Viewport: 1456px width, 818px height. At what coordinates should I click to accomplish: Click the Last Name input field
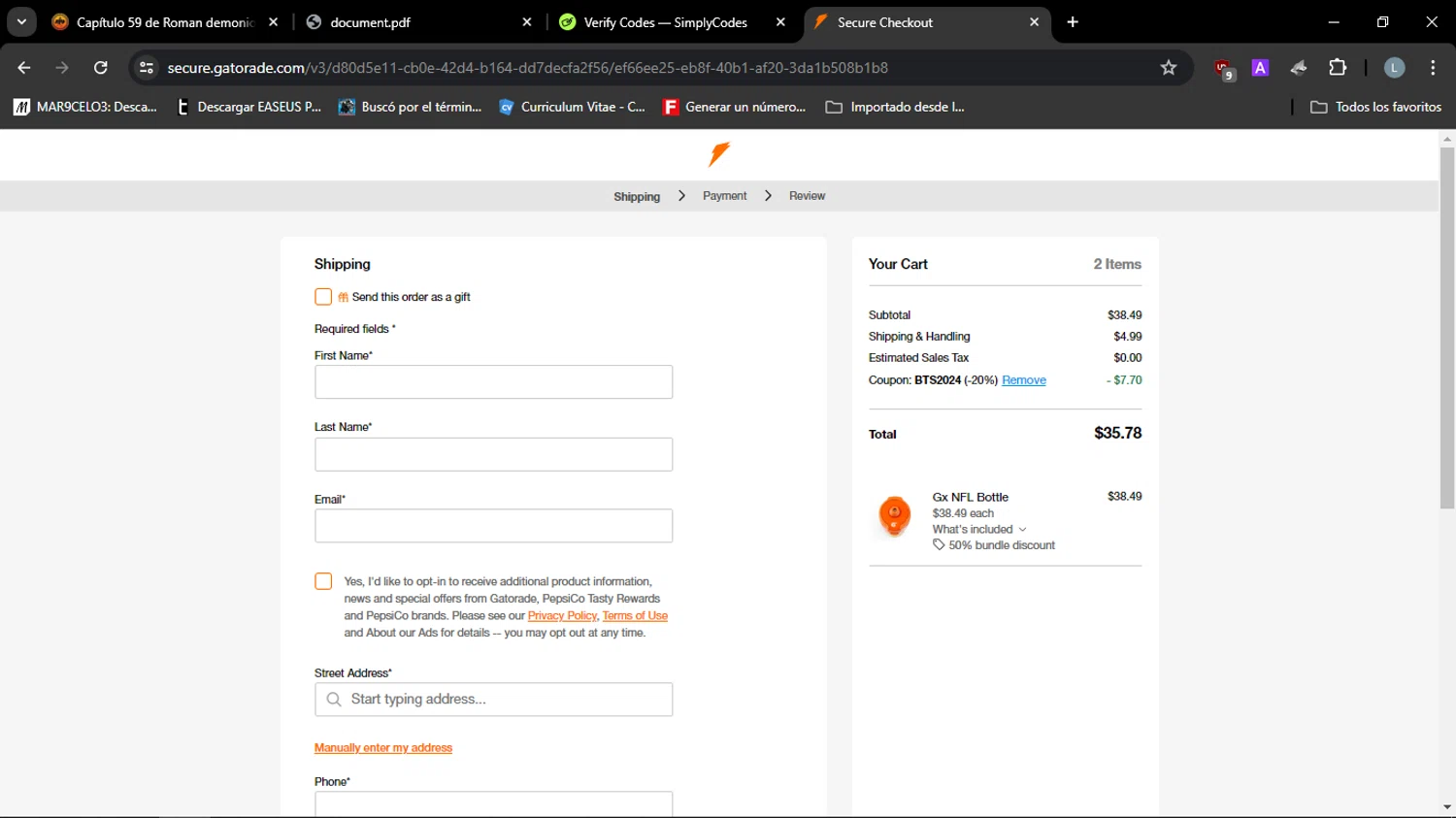coord(493,454)
